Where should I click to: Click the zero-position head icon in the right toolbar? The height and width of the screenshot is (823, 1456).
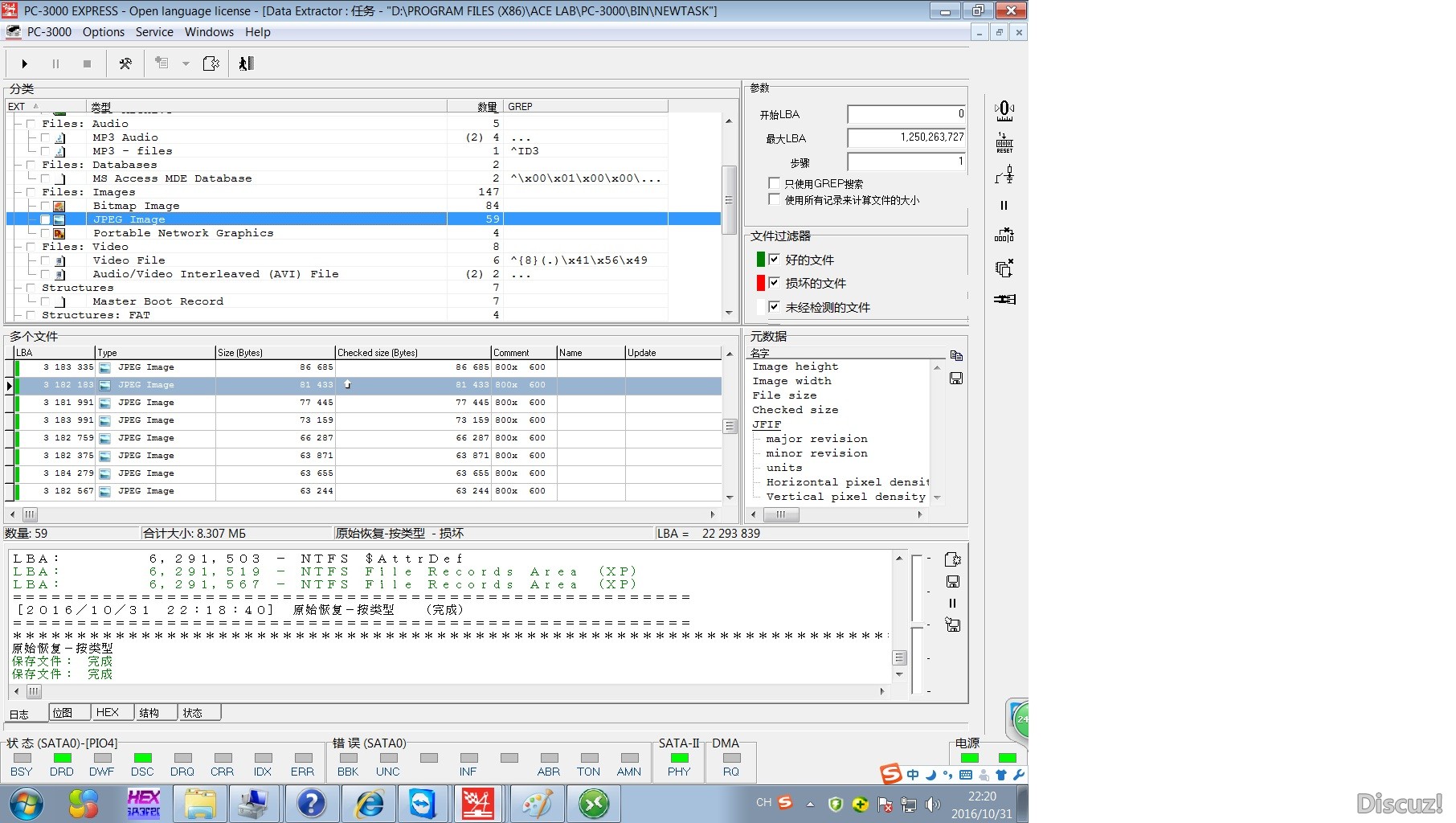(x=1004, y=110)
